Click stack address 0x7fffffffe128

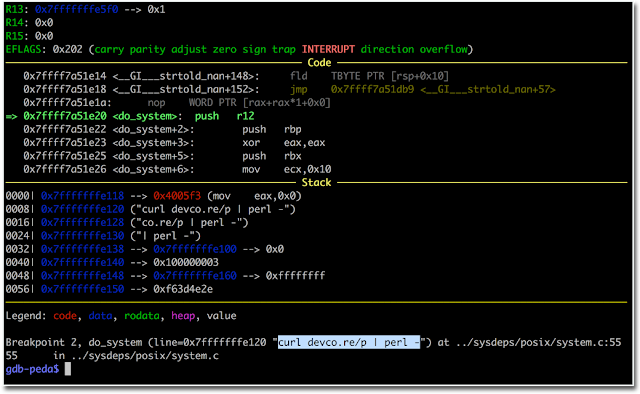pyautogui.click(x=82, y=223)
